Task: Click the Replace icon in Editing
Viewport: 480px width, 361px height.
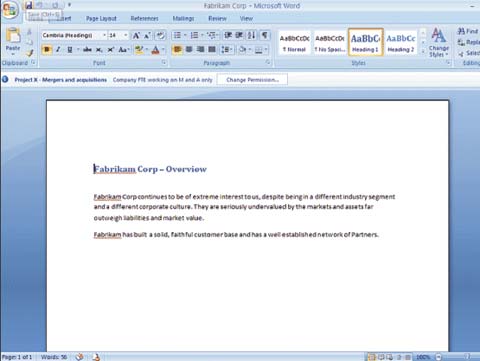Action: 461,42
